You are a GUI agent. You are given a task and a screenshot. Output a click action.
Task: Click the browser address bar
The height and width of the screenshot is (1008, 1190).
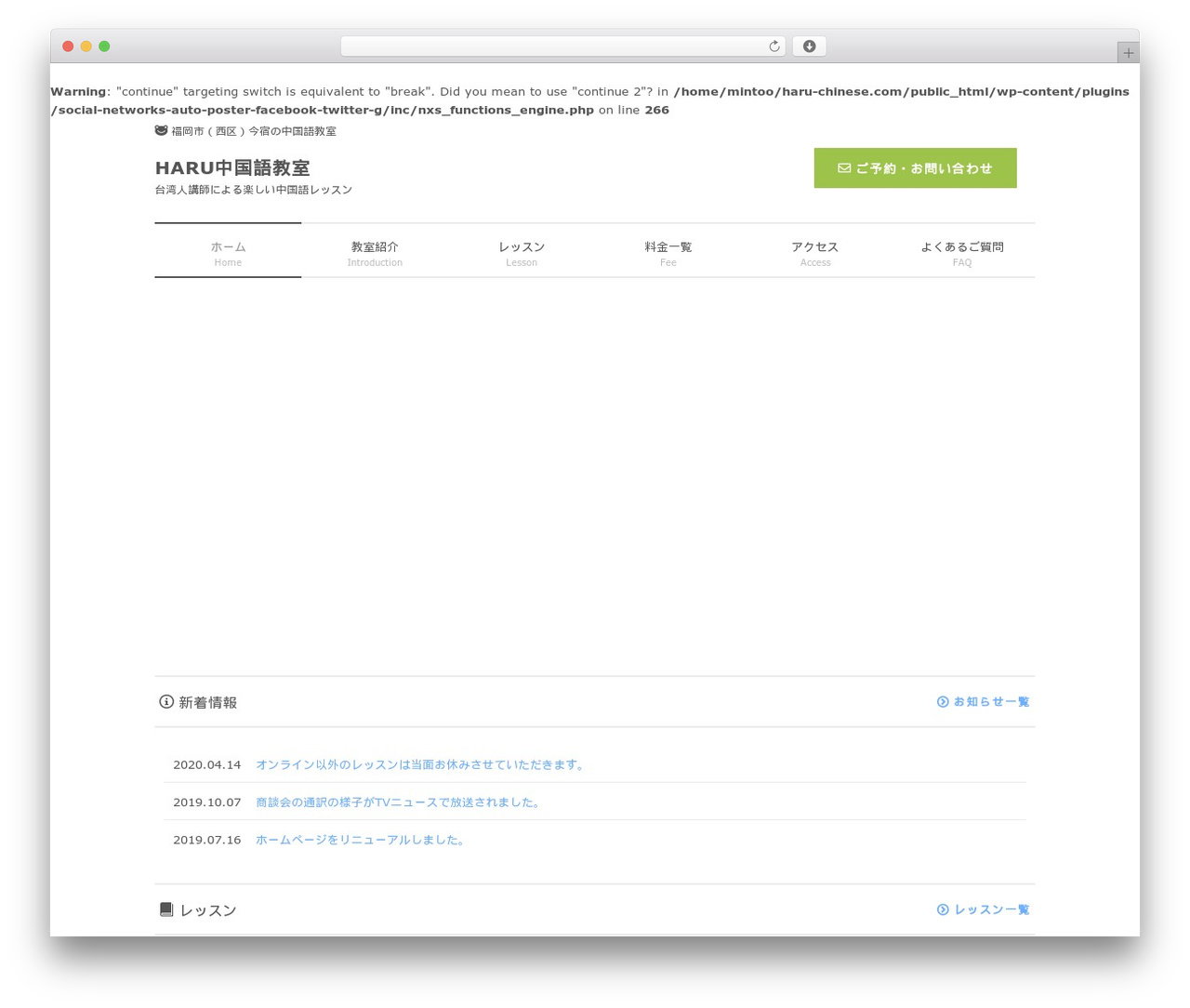point(562,46)
